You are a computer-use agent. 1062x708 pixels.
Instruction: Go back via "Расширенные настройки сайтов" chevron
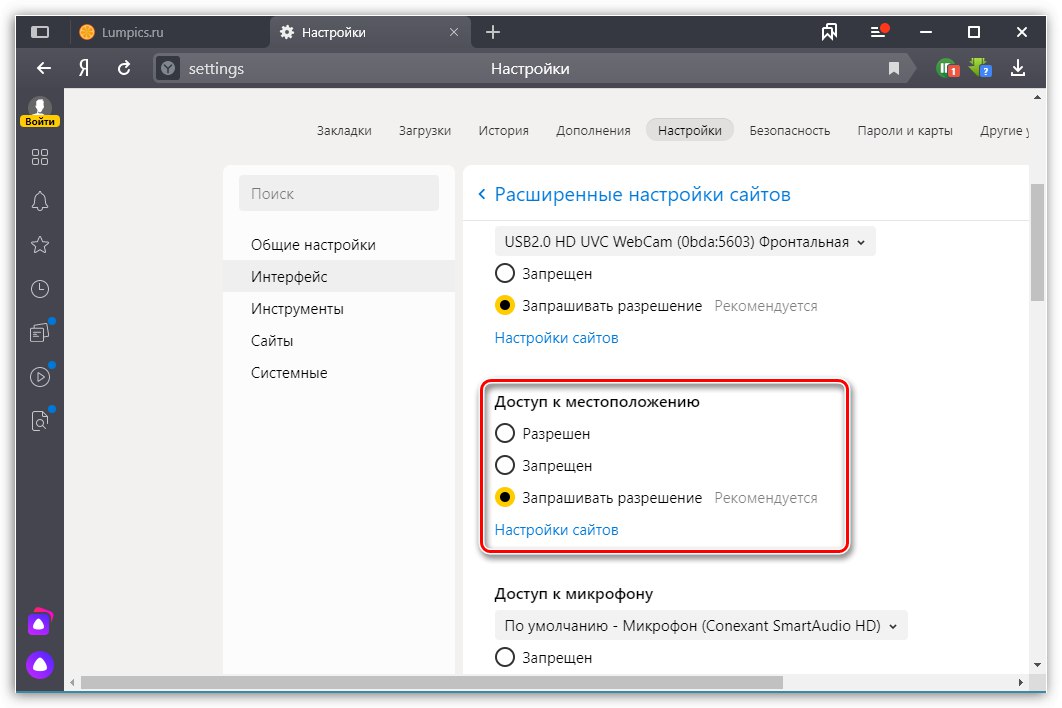click(482, 194)
